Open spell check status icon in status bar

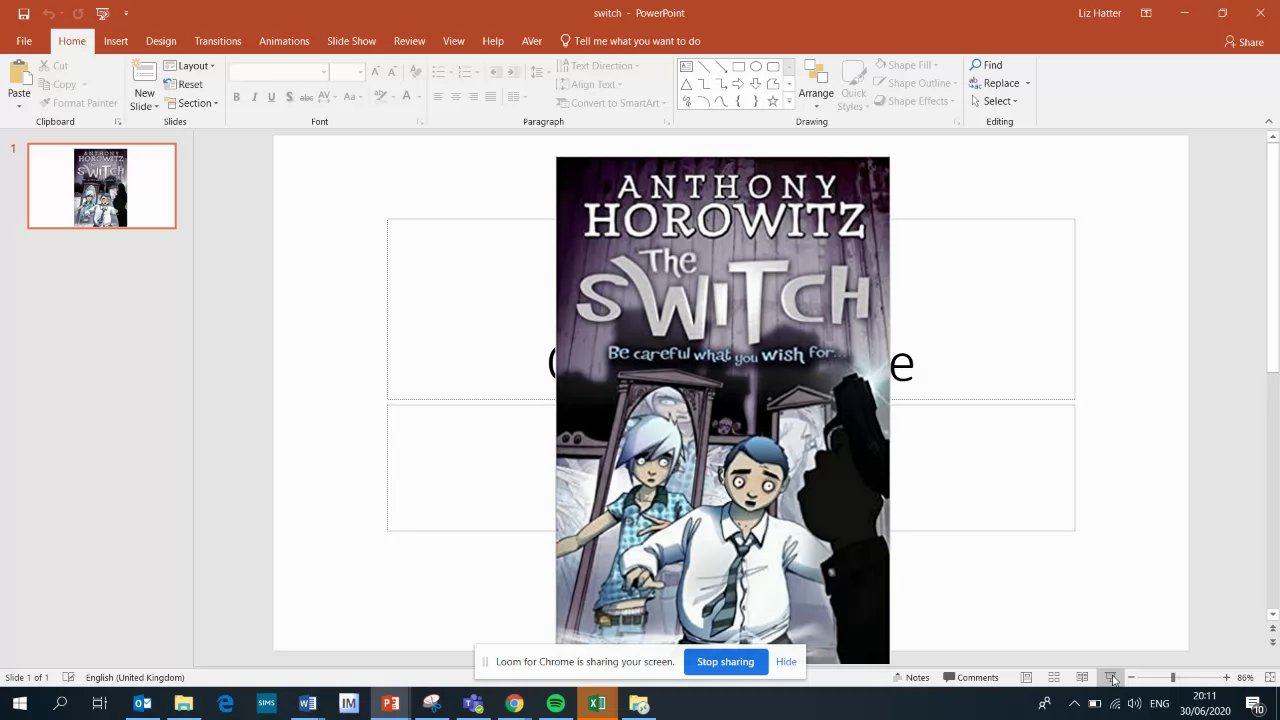68,677
